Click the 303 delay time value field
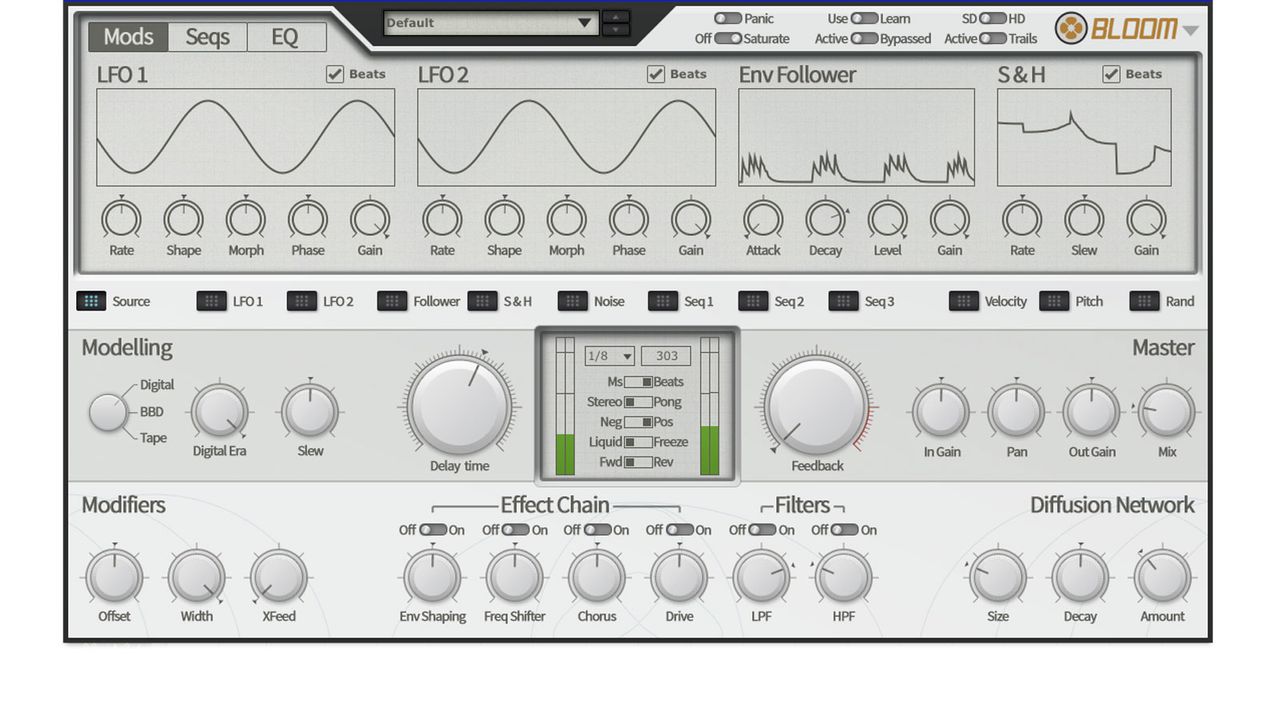The height and width of the screenshot is (720, 1280). pyautogui.click(x=666, y=356)
